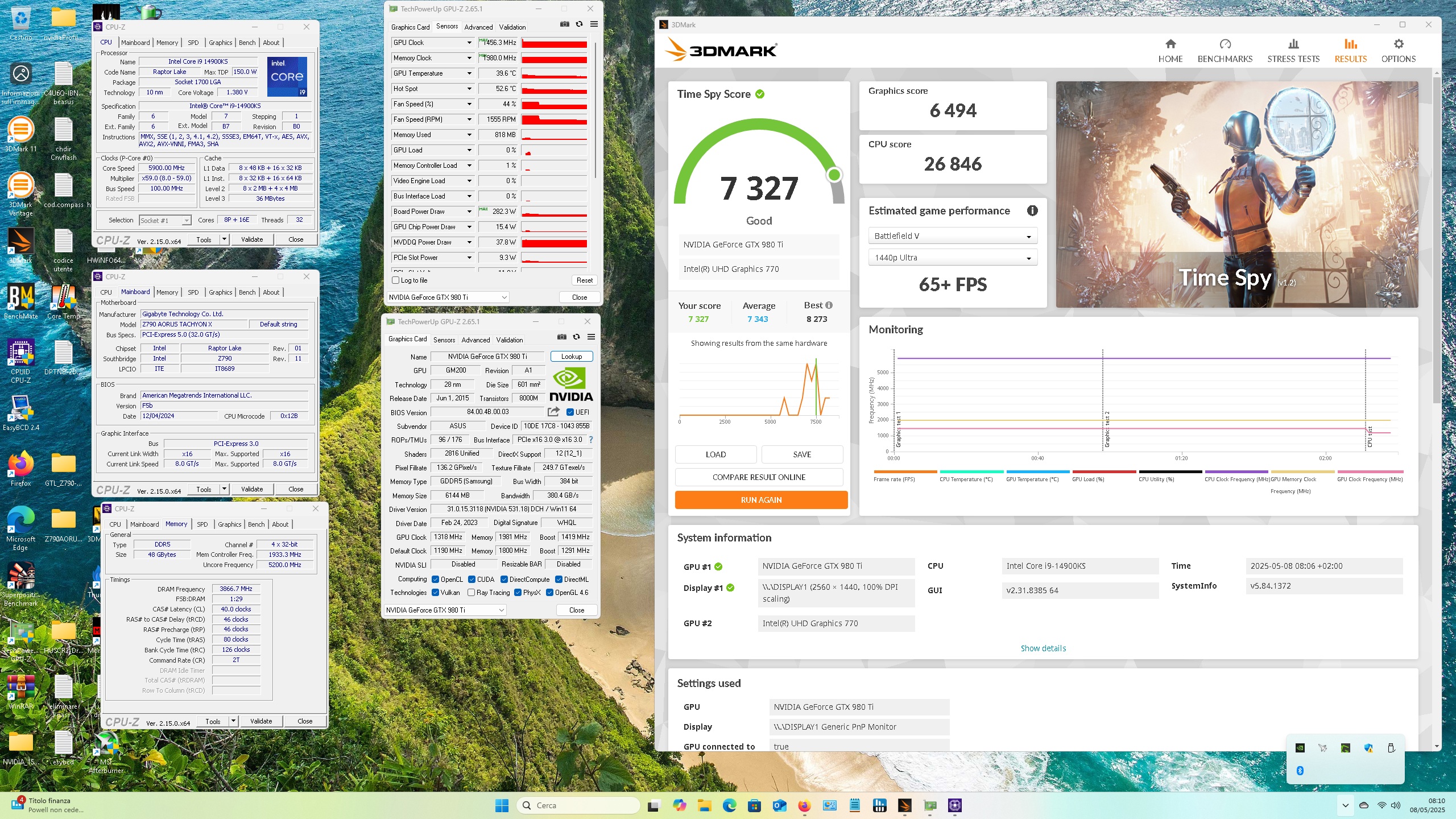Take a screenshot in the GPU-Z Graphics Card window

pyautogui.click(x=561, y=337)
